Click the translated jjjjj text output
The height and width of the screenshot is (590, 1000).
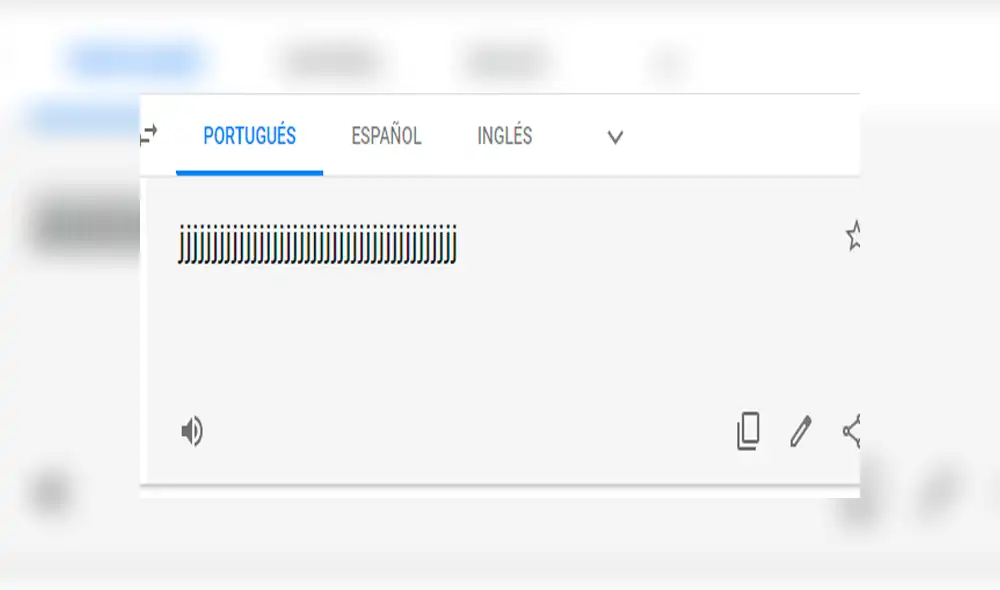coord(317,244)
